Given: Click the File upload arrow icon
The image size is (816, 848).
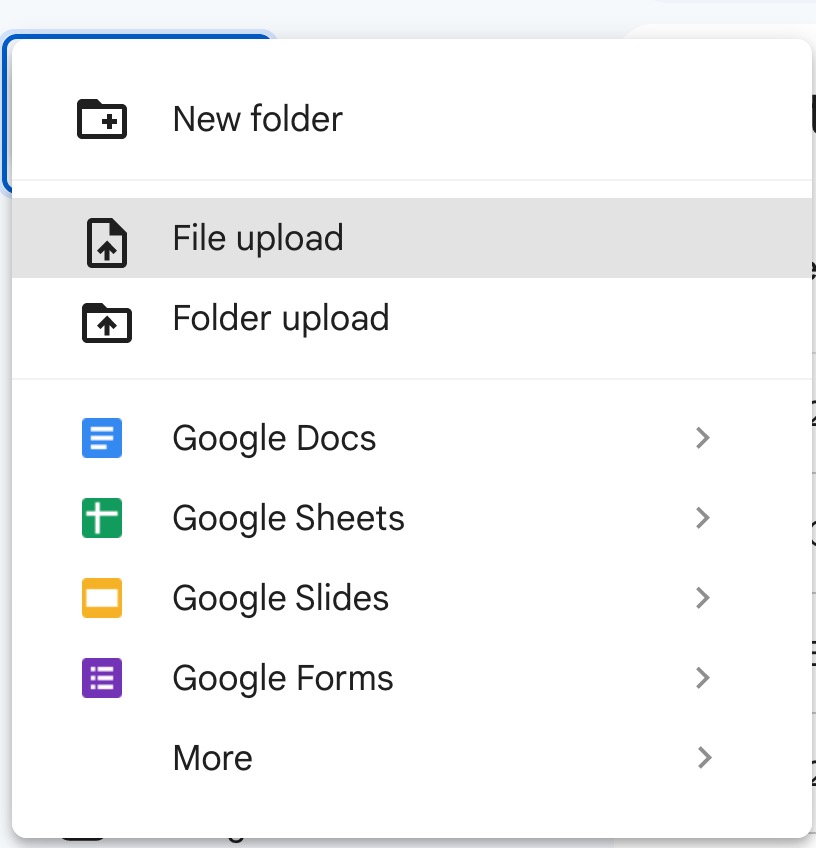Looking at the screenshot, I should (x=106, y=240).
